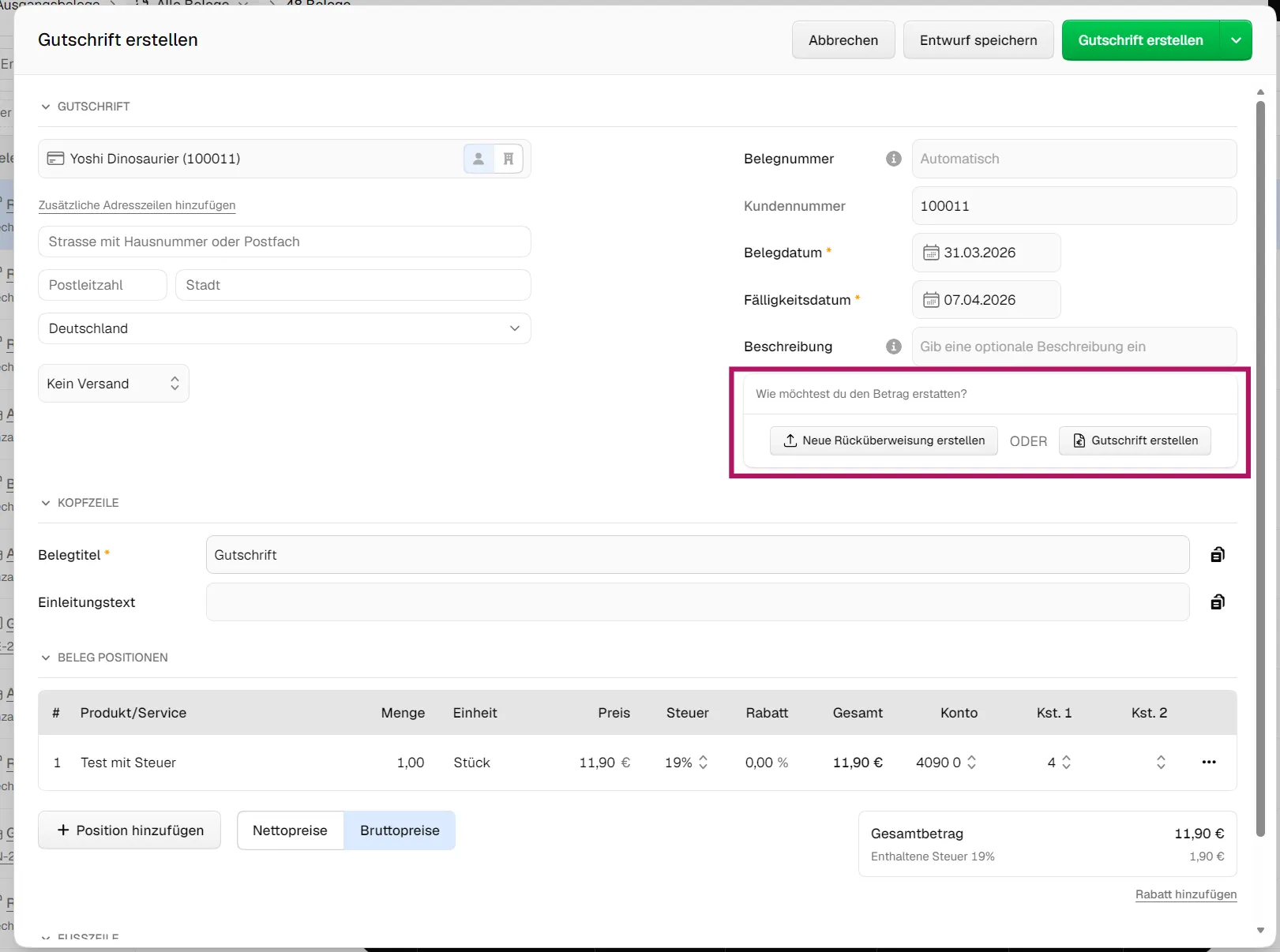This screenshot has width=1280, height=952.
Task: Open the Deutschland country dropdown
Action: (284, 328)
